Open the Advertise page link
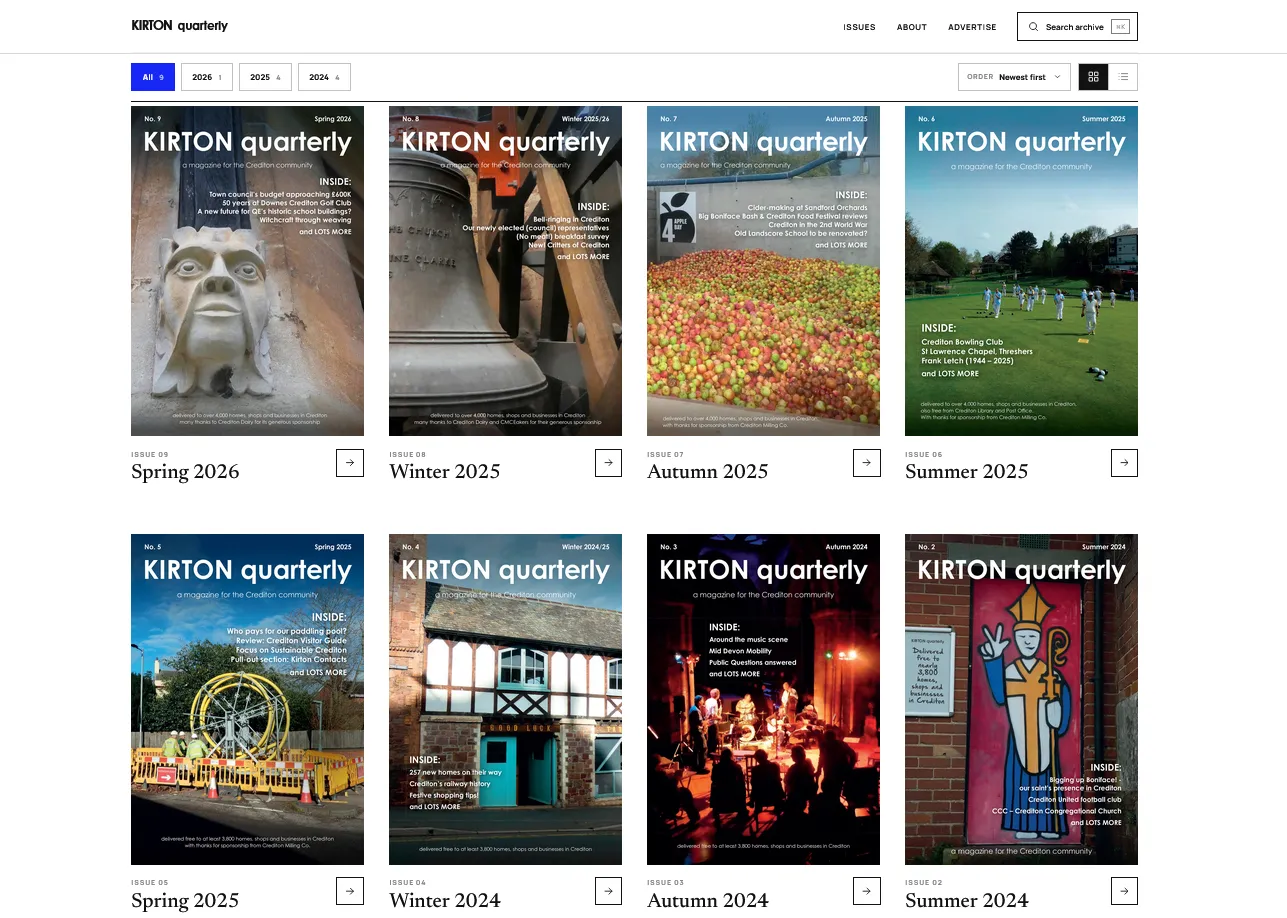1287x918 pixels. 972,27
